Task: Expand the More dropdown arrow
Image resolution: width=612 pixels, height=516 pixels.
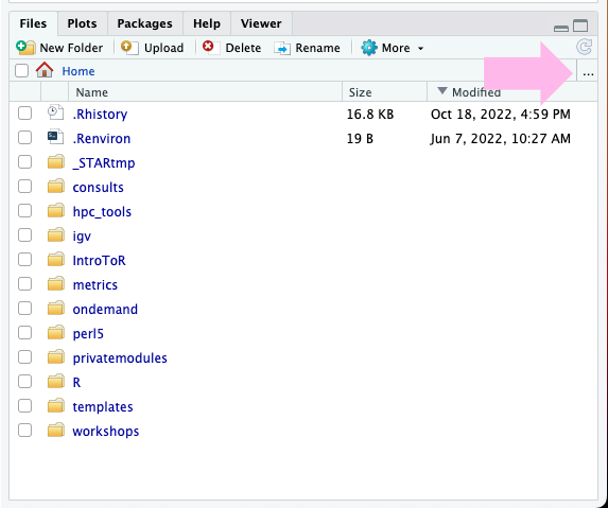Action: (x=420, y=48)
